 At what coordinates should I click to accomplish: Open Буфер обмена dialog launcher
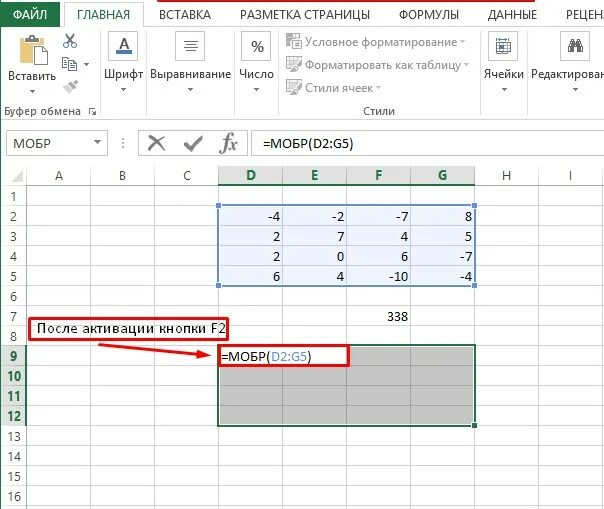point(92,111)
